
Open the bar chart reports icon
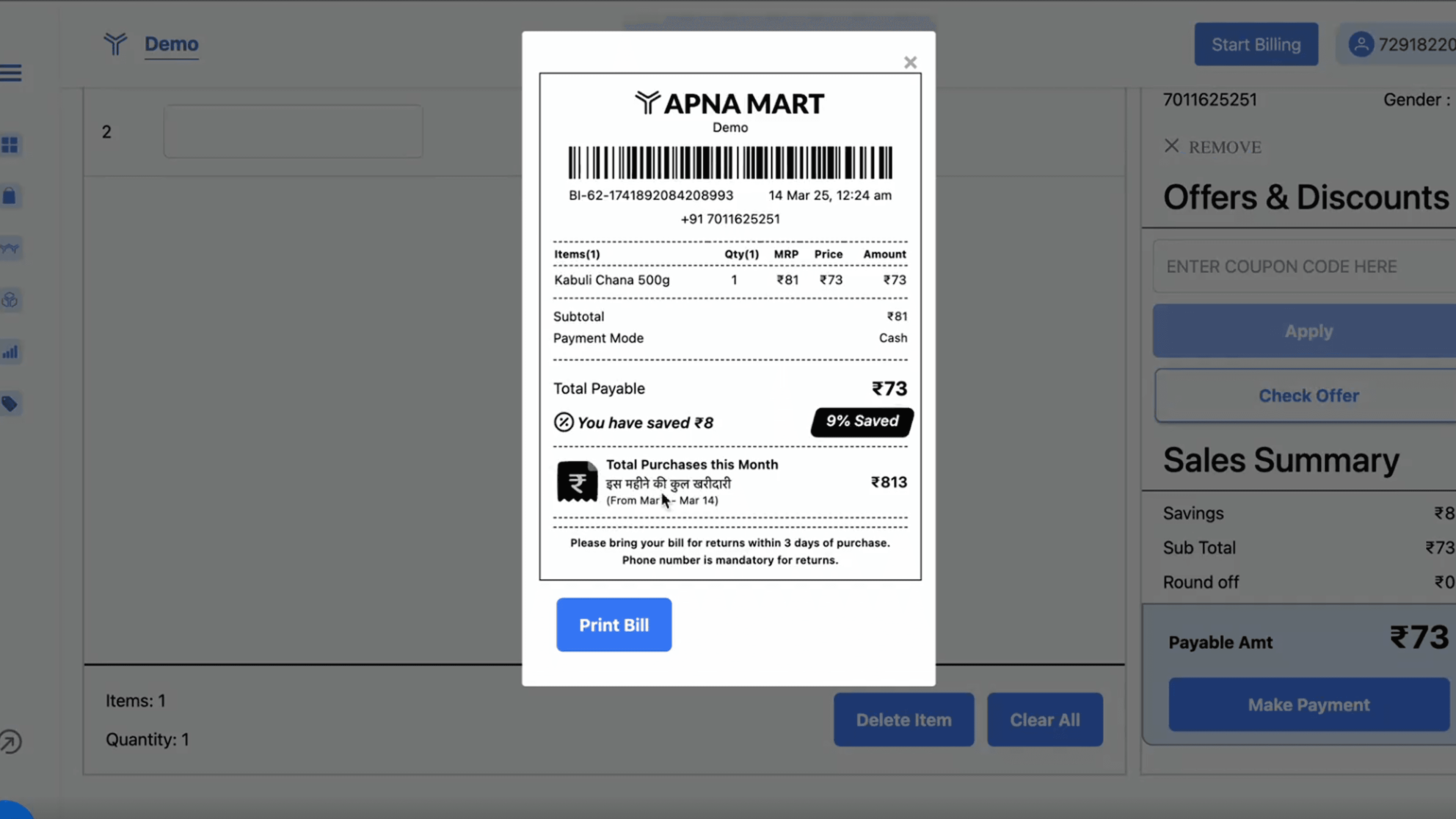point(9,352)
